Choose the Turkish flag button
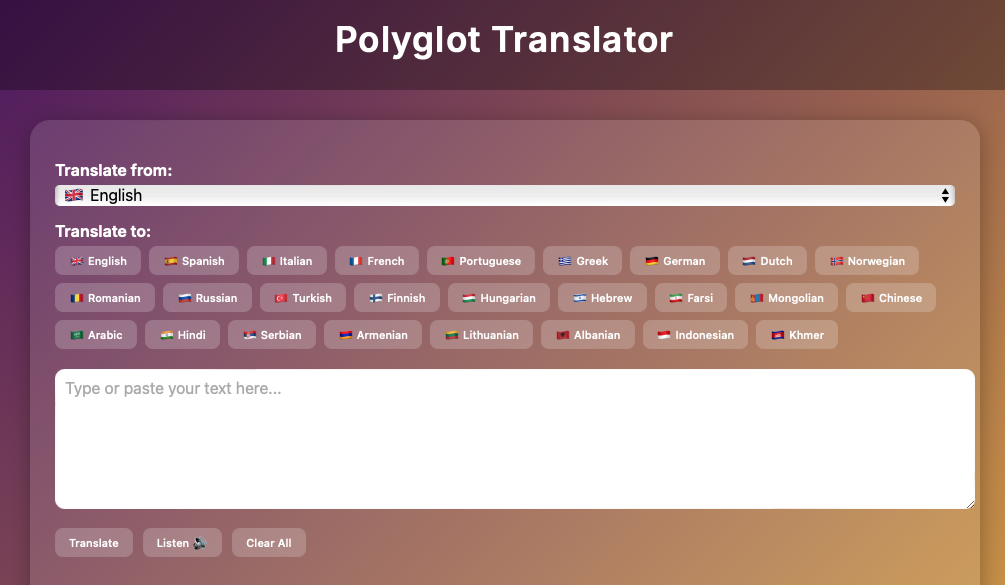The width and height of the screenshot is (1005, 585). pos(302,298)
